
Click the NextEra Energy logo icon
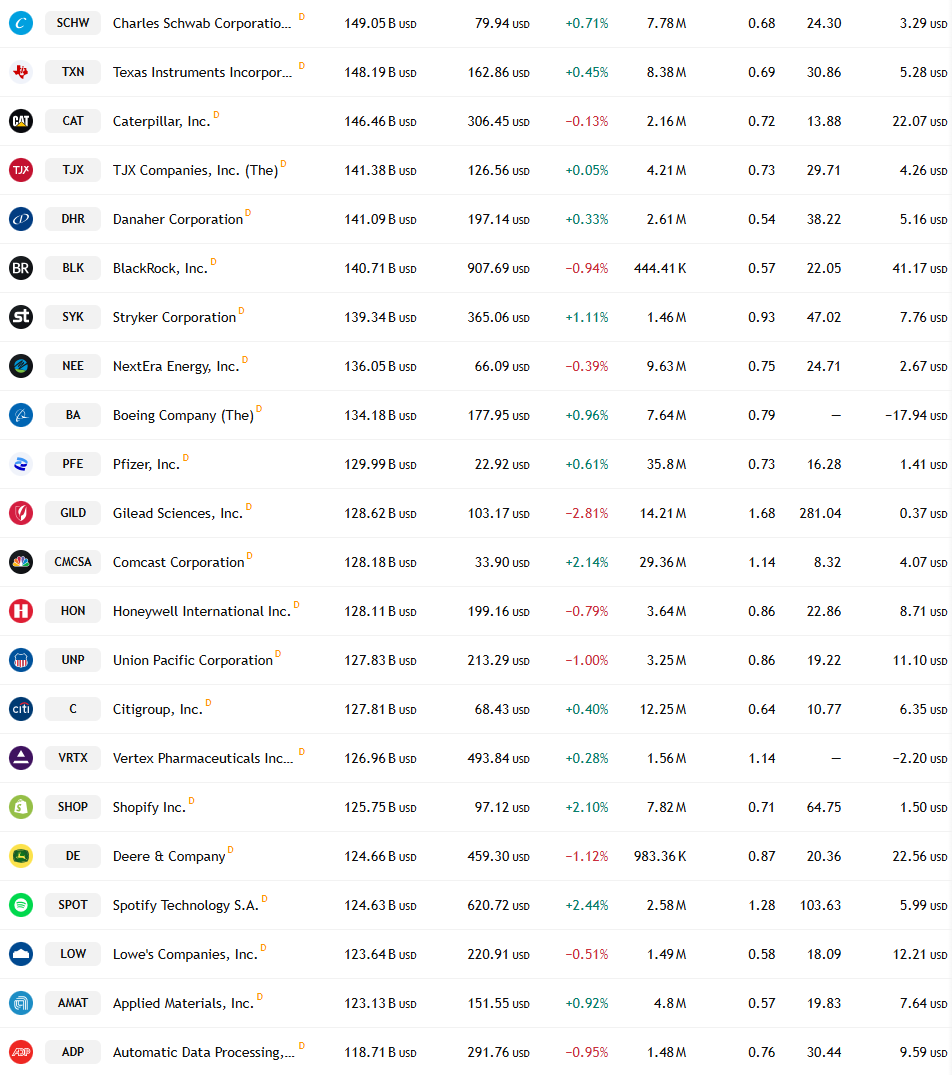(x=21, y=366)
